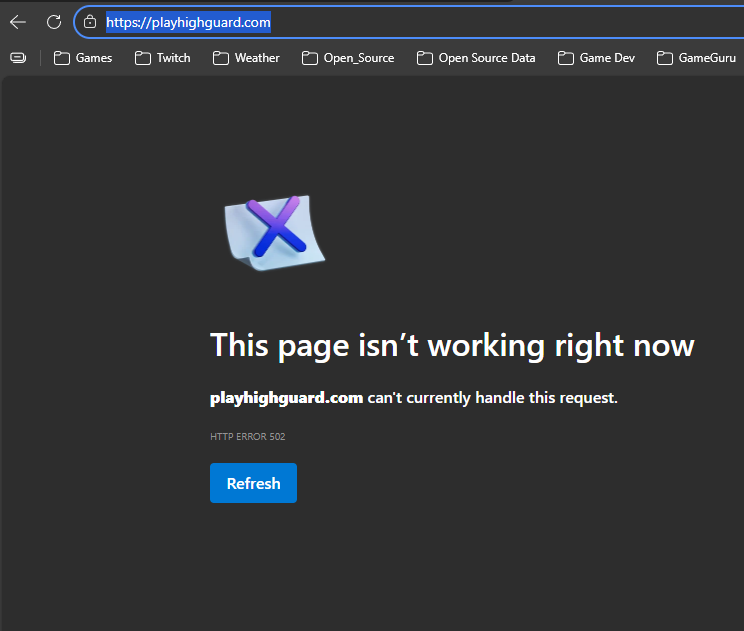
Task: View site information via the lock icon
Action: tap(90, 22)
